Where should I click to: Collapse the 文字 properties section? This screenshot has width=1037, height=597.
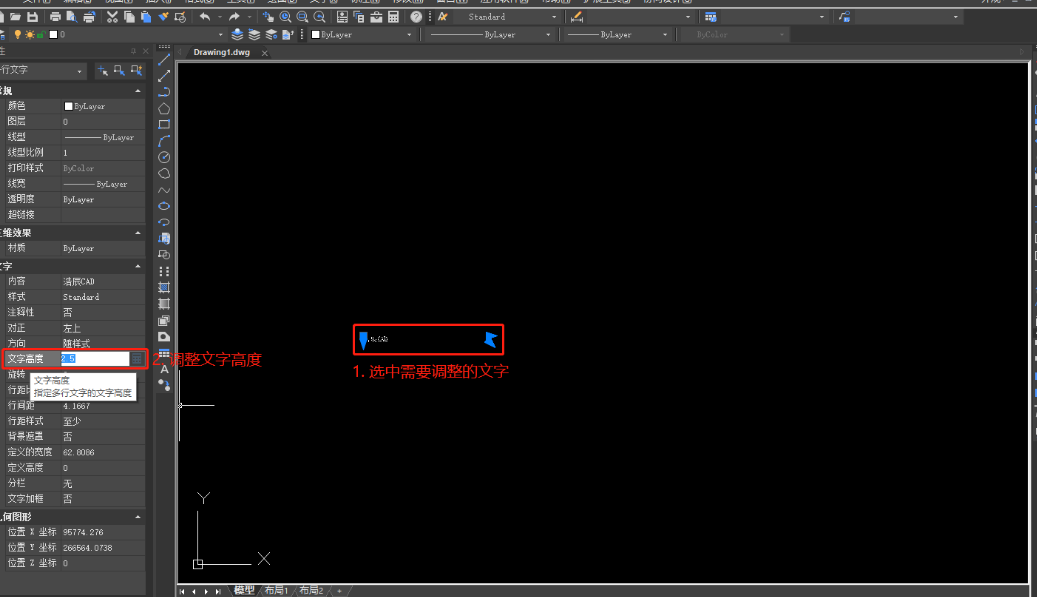pos(138,266)
